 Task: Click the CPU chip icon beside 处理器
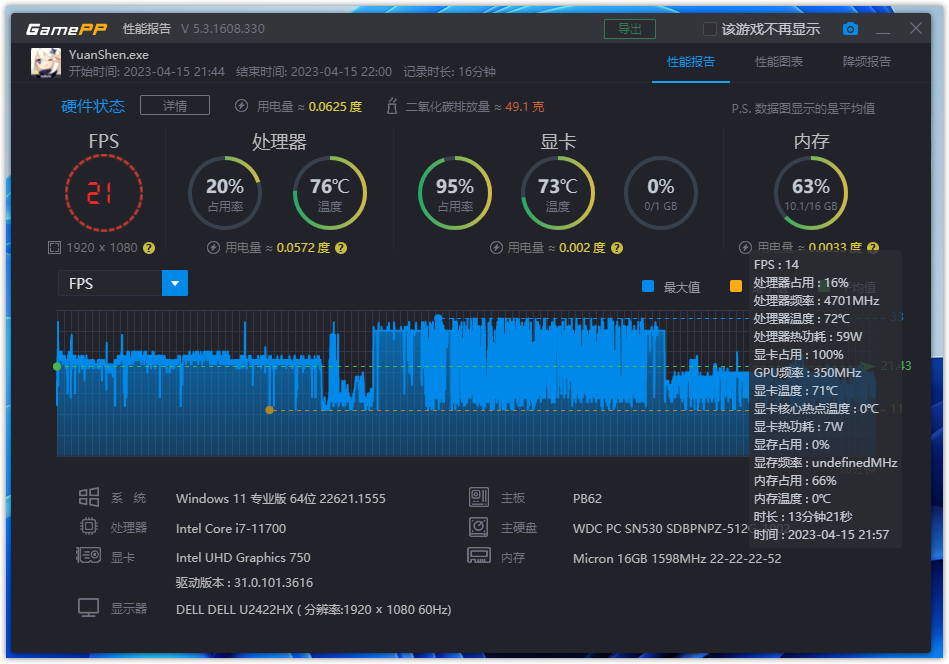[x=89, y=527]
